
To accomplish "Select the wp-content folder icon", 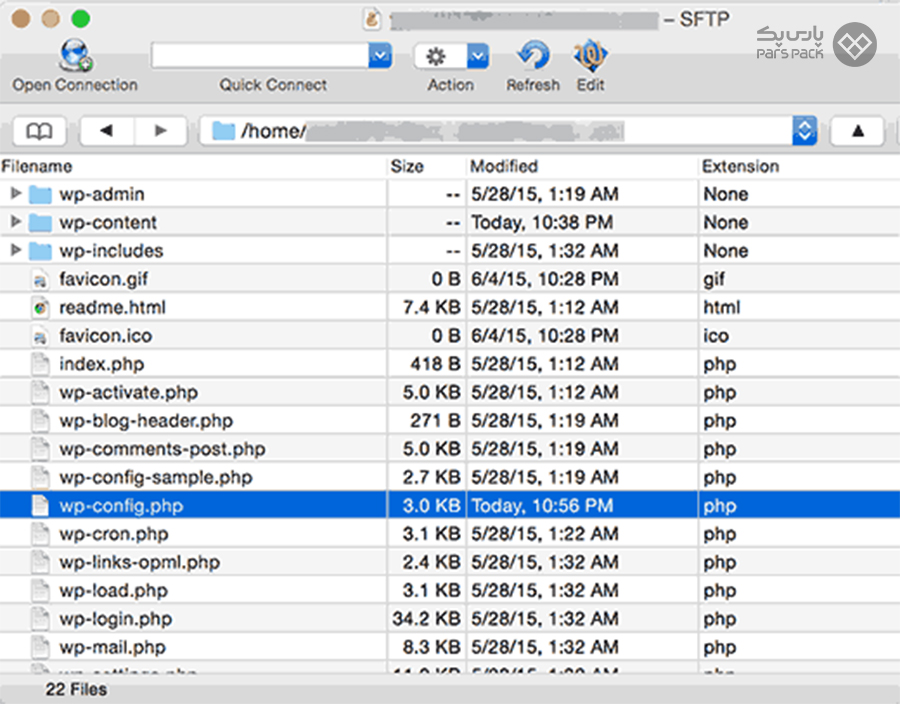I will 40,223.
